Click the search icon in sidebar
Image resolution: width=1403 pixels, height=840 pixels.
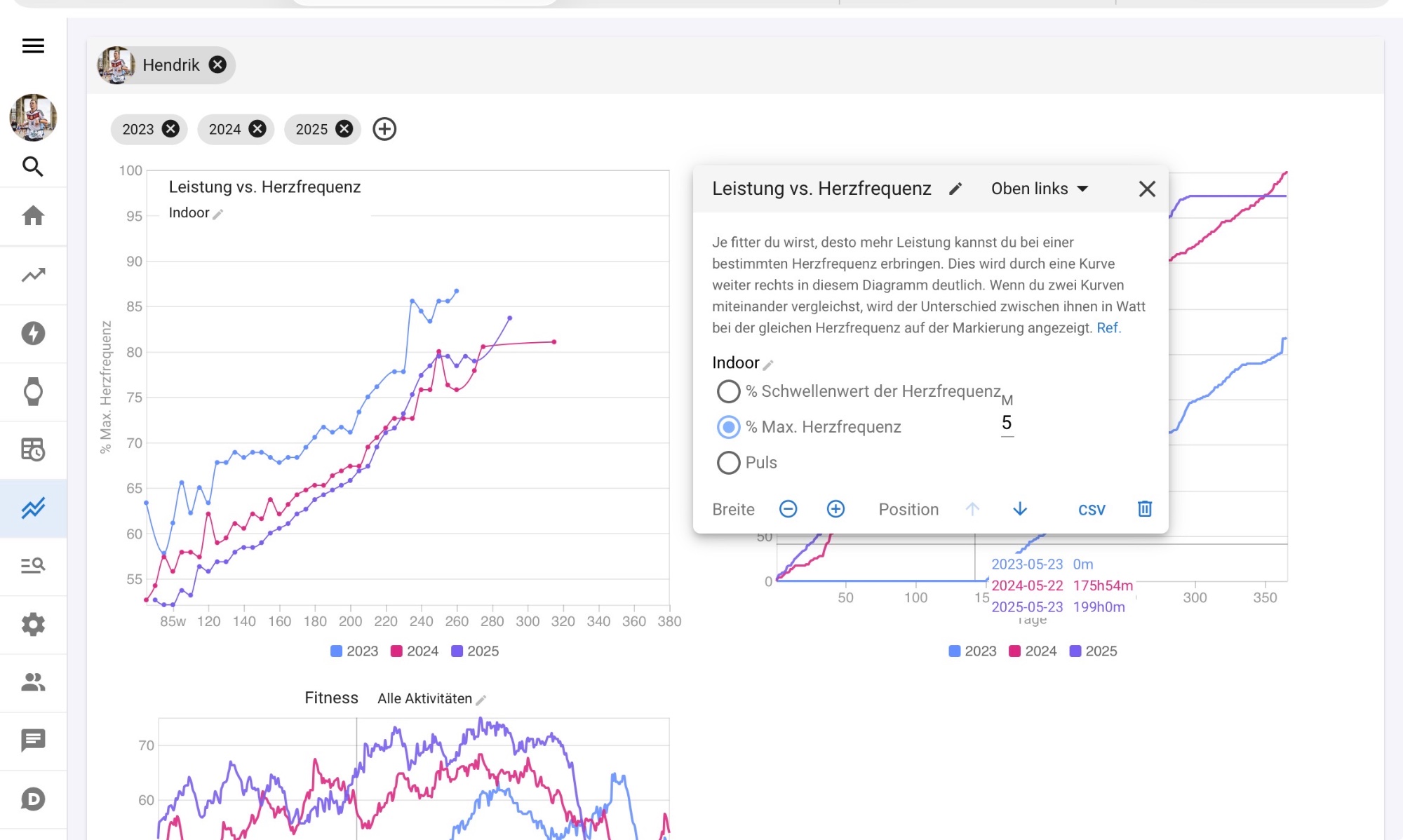coord(33,167)
